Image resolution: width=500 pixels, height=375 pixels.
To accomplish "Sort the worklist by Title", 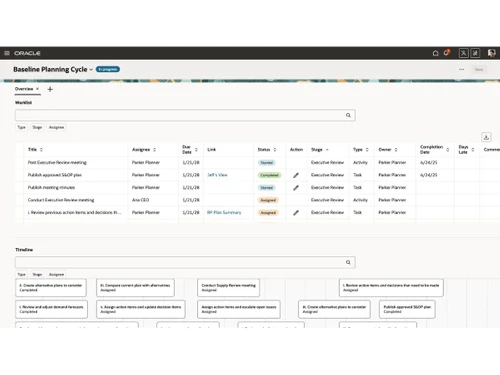I will coord(41,150).
